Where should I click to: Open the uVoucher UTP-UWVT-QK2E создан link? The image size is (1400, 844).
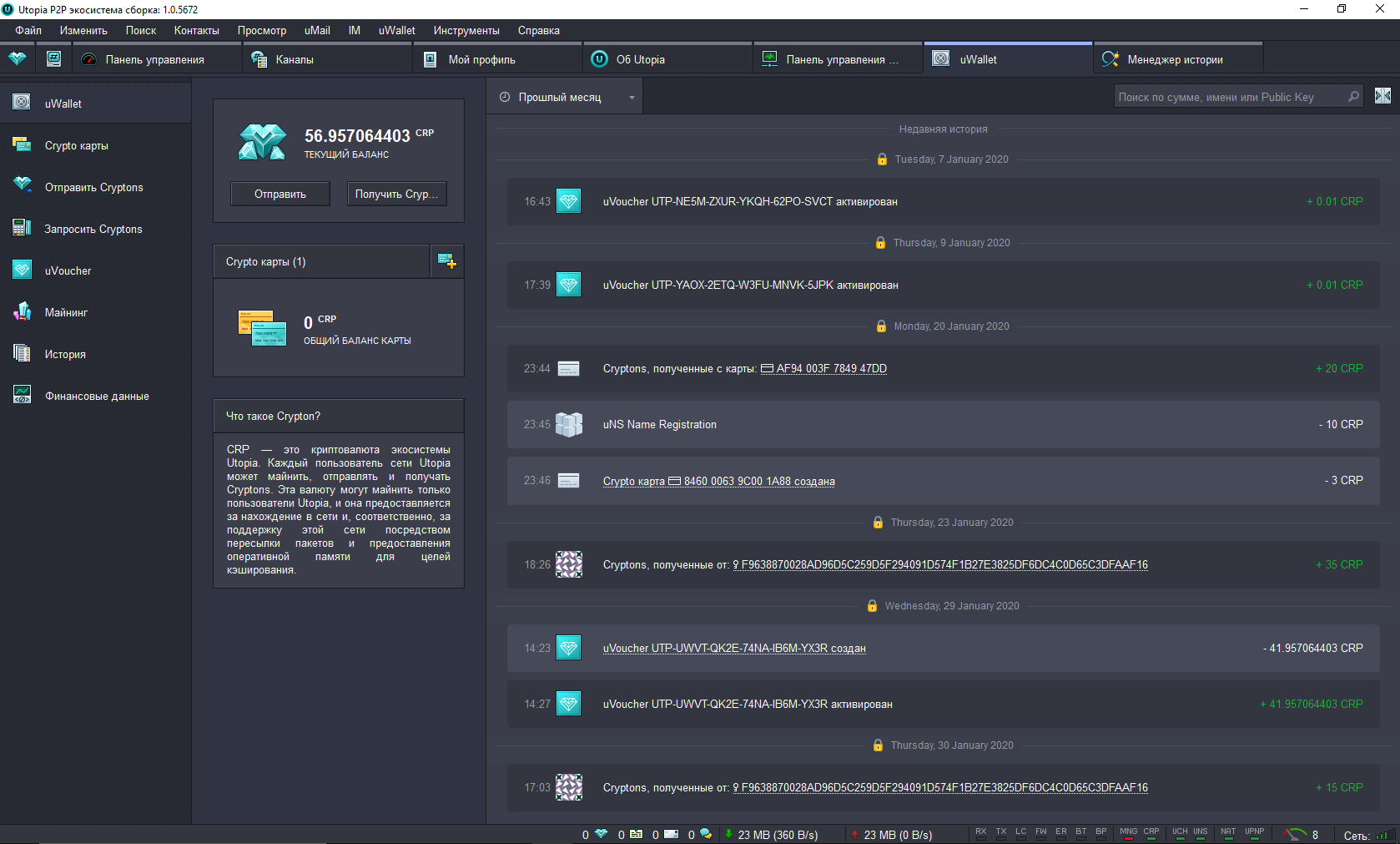click(x=734, y=648)
